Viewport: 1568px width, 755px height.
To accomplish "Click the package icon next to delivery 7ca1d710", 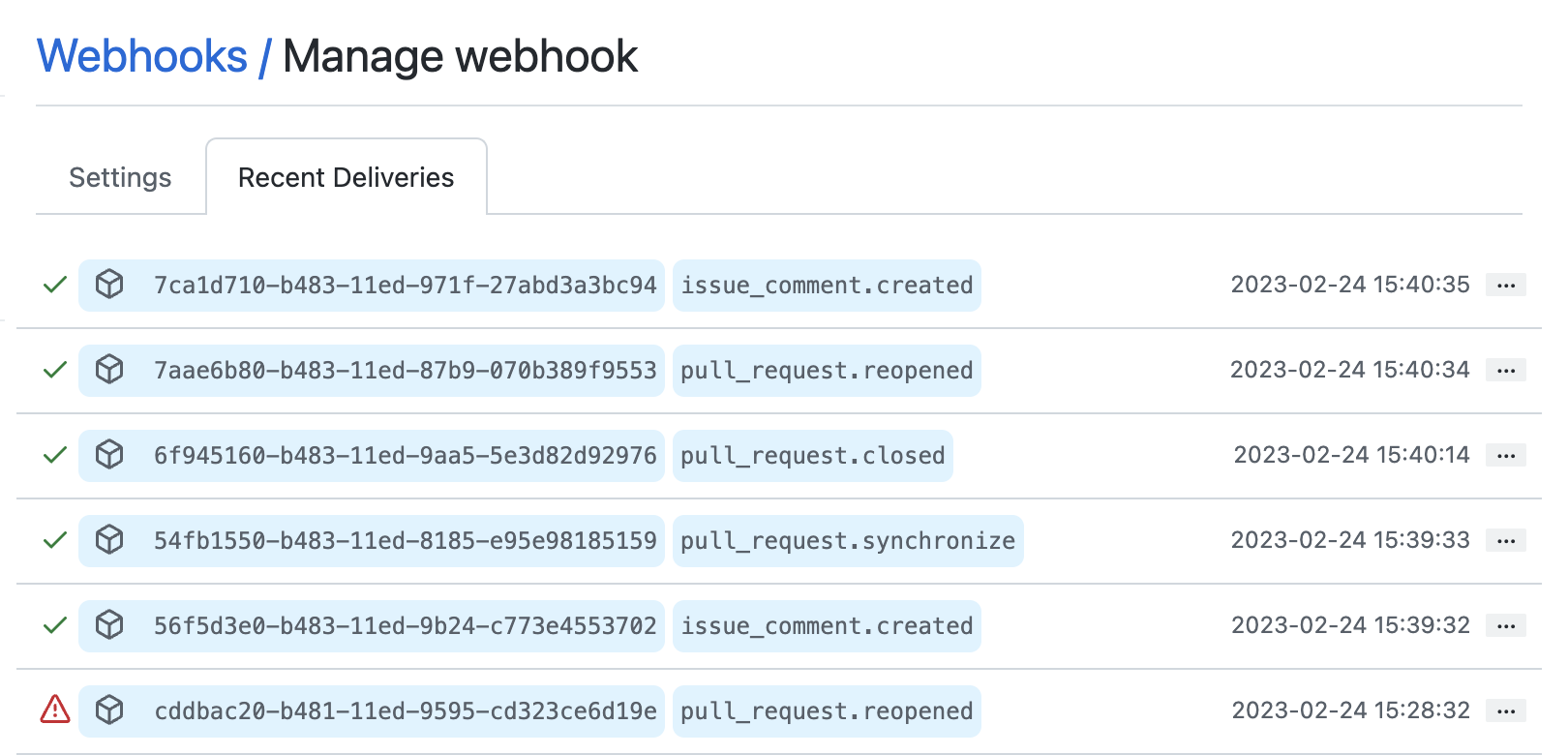I will tap(110, 285).
